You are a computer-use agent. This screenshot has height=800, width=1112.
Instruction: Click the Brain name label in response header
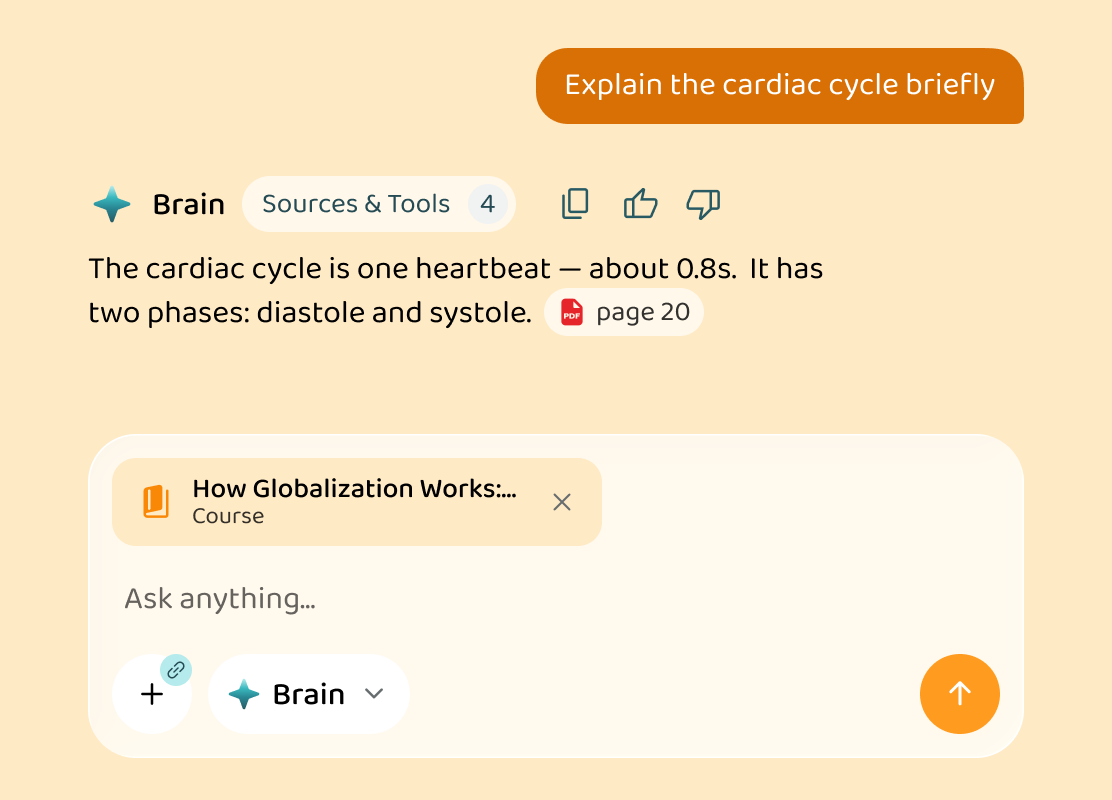point(189,204)
